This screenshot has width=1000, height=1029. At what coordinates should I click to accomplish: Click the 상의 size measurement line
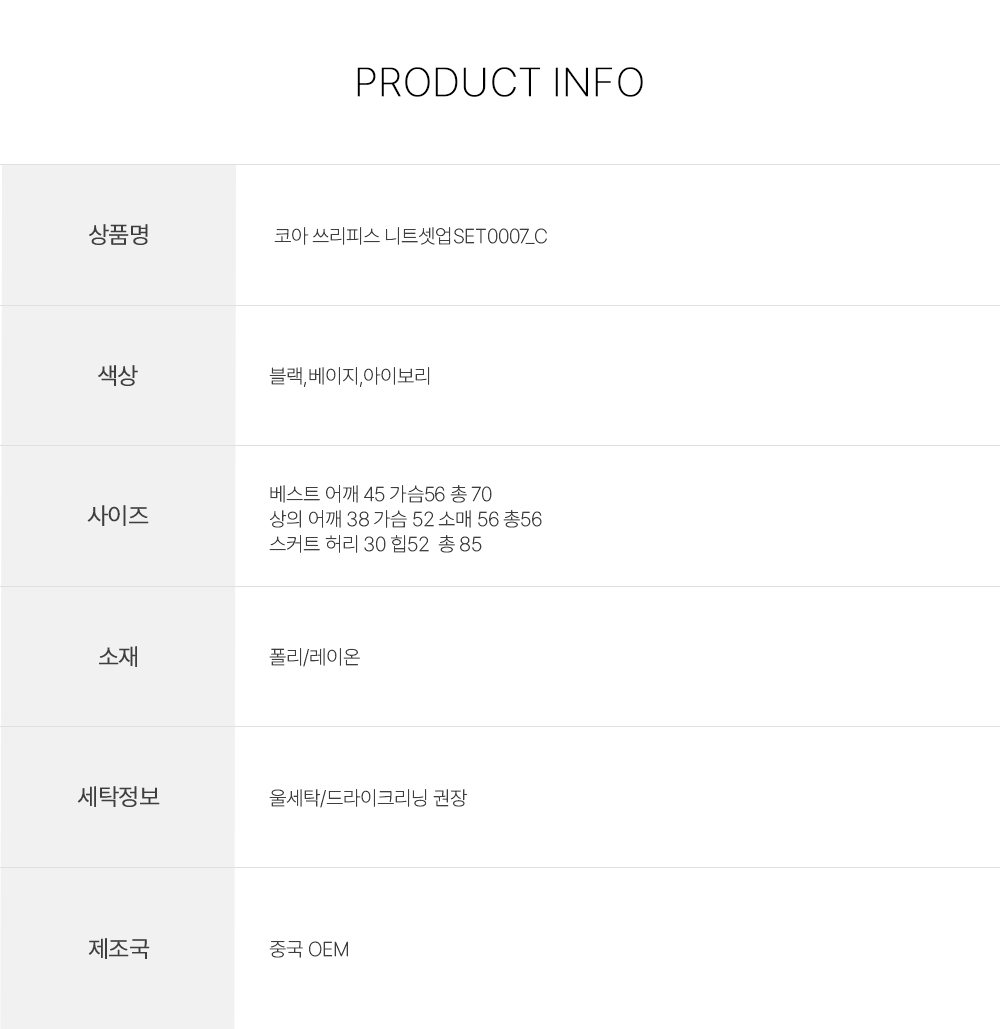pos(405,519)
